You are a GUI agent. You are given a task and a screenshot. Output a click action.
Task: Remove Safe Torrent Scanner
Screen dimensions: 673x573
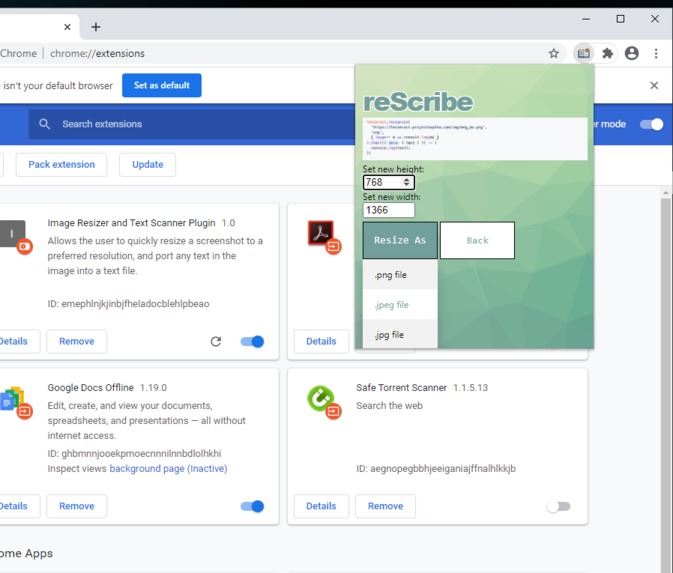point(385,506)
